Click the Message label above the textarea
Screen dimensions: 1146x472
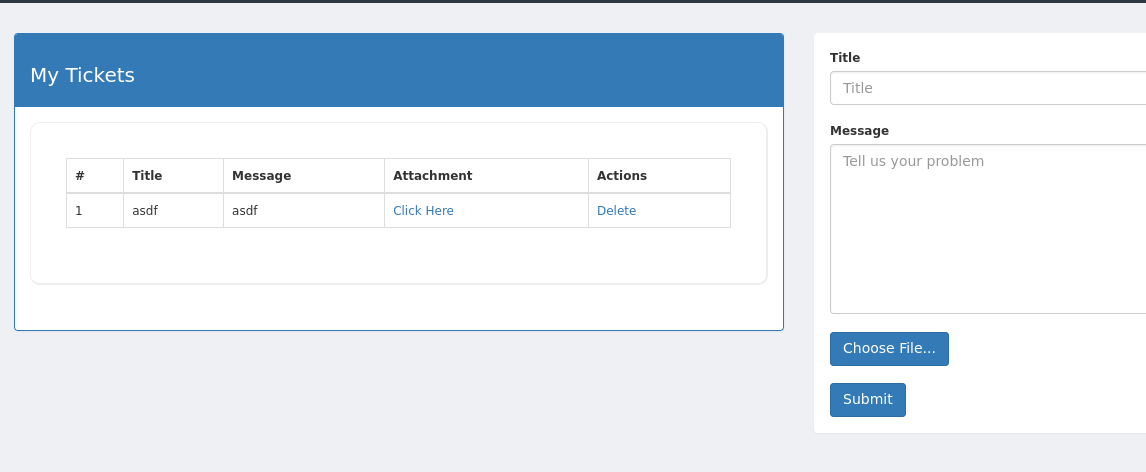[859, 131]
